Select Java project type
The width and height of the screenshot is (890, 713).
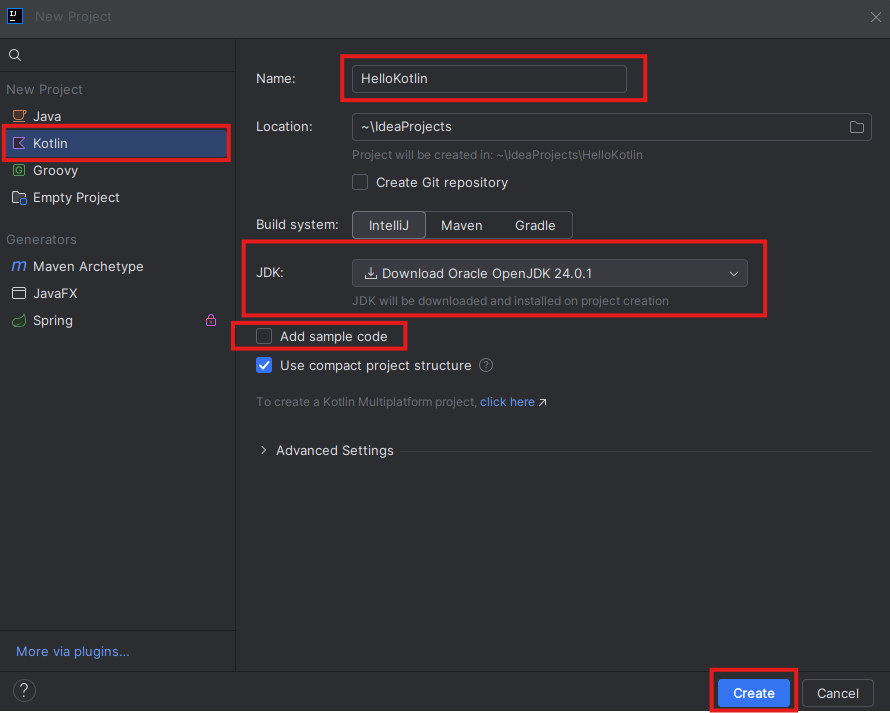click(117, 116)
